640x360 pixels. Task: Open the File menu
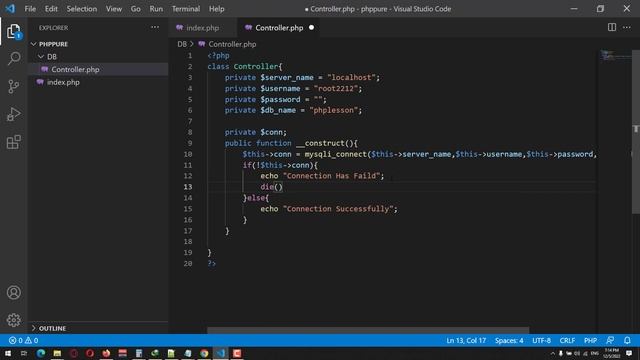coord(30,9)
